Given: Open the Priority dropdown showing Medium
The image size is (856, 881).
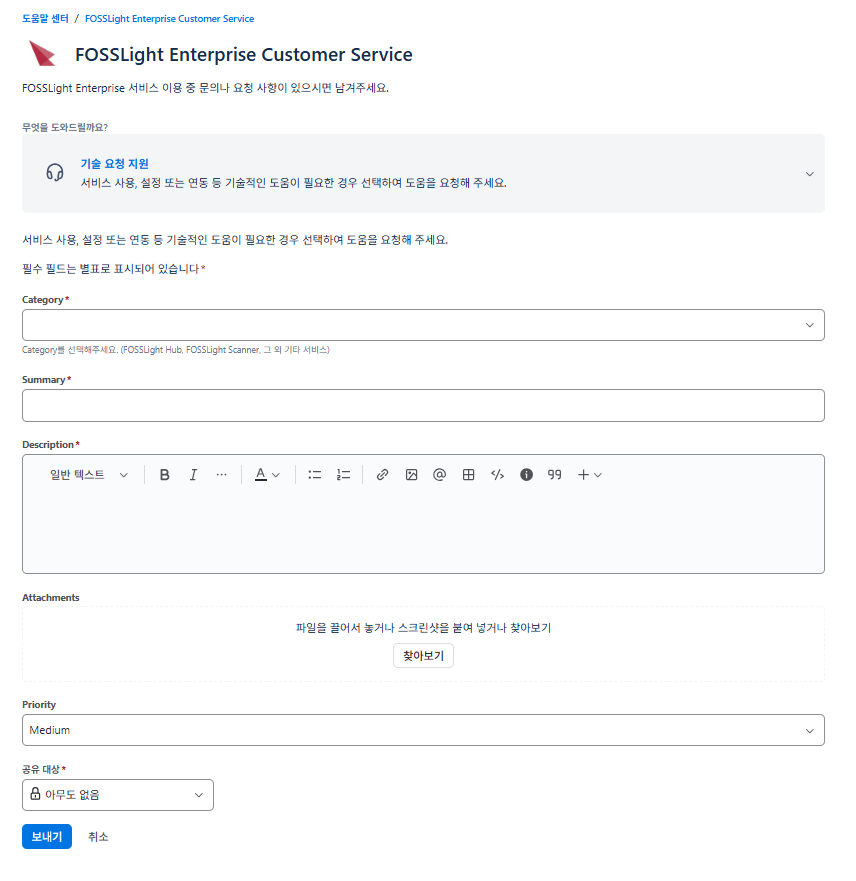Looking at the screenshot, I should pos(423,730).
